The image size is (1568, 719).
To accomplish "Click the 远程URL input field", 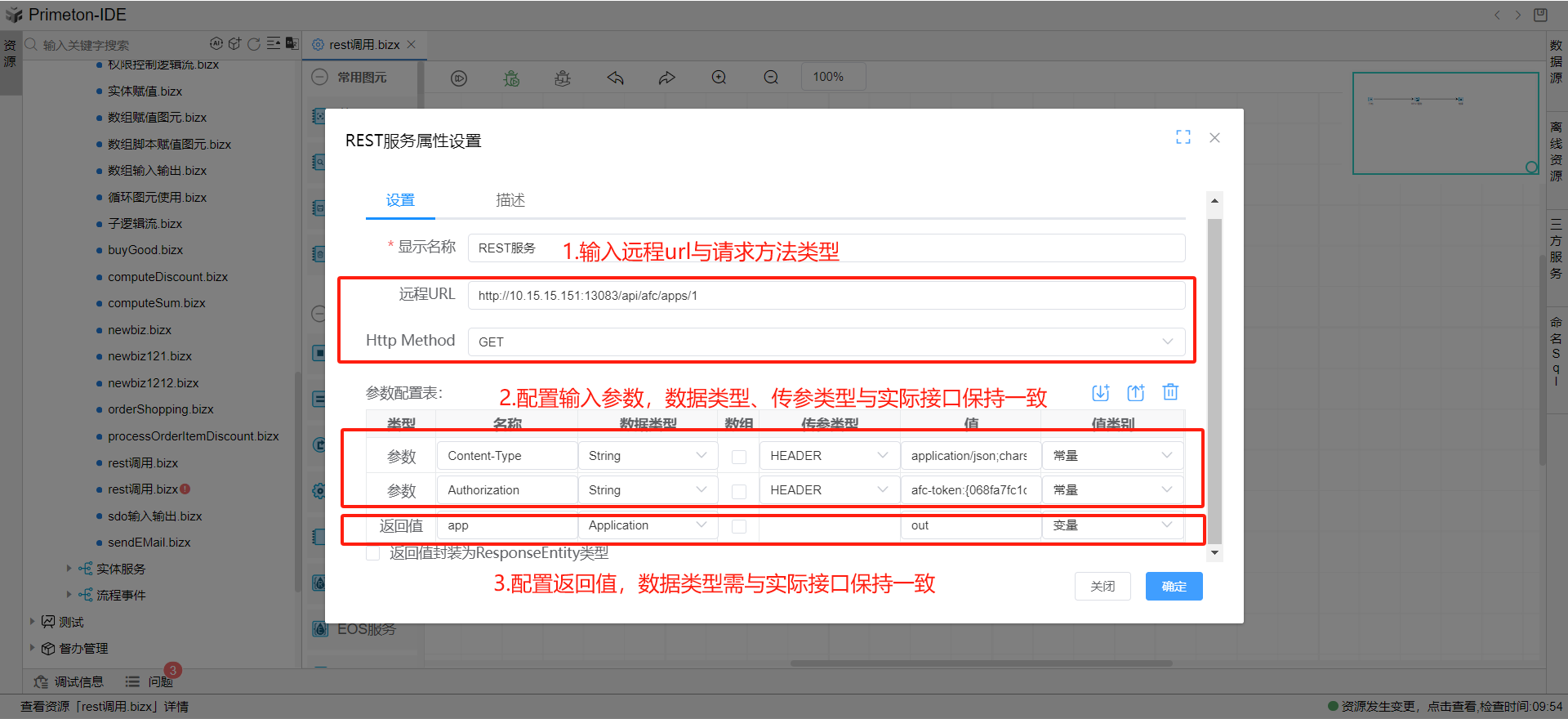I will click(x=826, y=296).
